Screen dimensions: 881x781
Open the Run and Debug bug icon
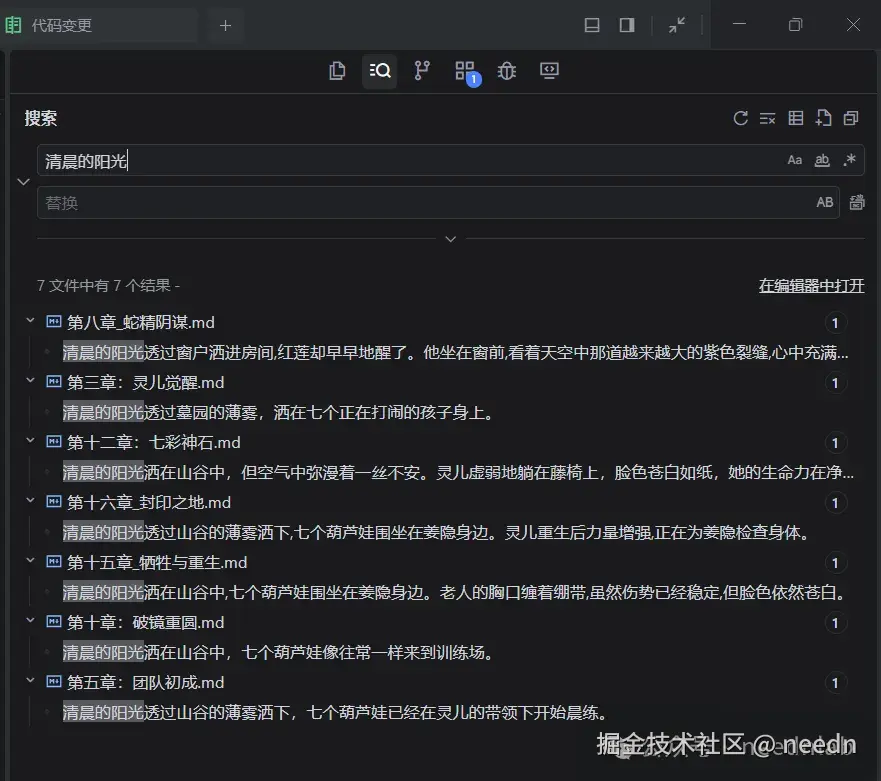pos(507,71)
